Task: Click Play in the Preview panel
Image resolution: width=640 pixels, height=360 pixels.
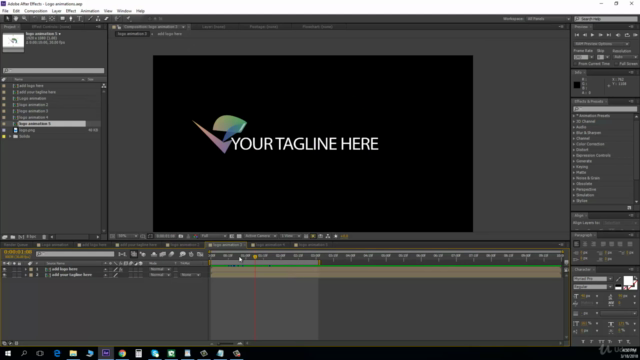Action: pyautogui.click(x=592, y=35)
